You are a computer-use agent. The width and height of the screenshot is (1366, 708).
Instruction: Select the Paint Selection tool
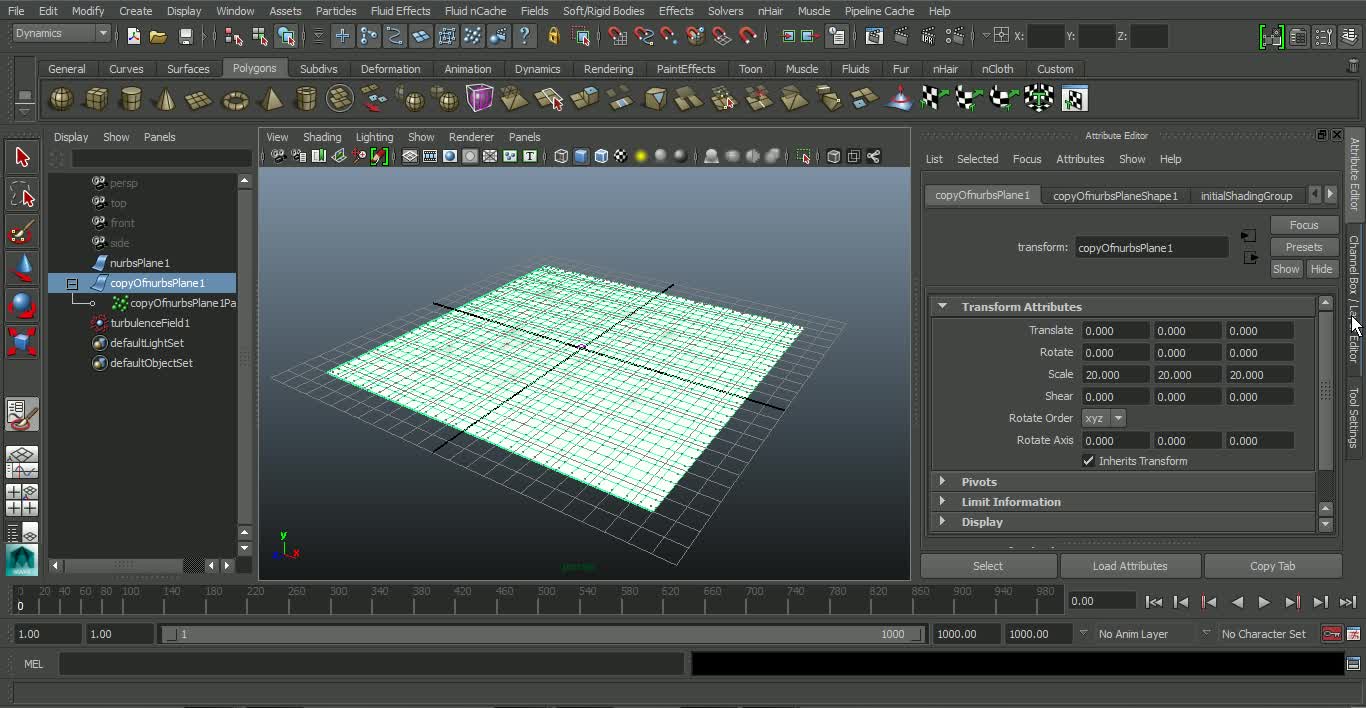(22, 233)
